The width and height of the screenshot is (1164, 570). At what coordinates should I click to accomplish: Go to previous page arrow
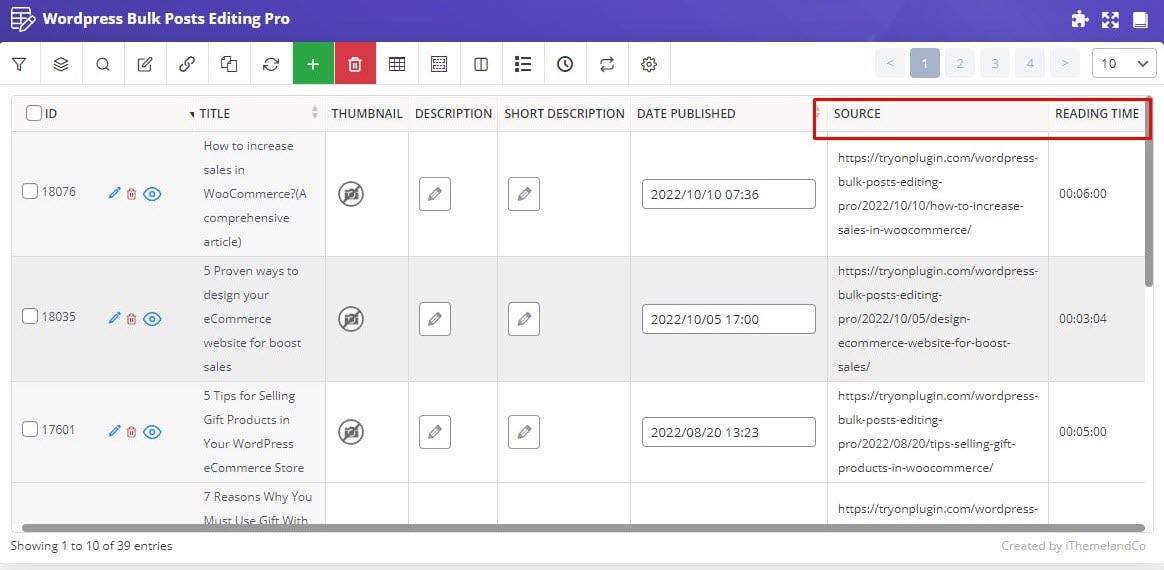point(890,64)
